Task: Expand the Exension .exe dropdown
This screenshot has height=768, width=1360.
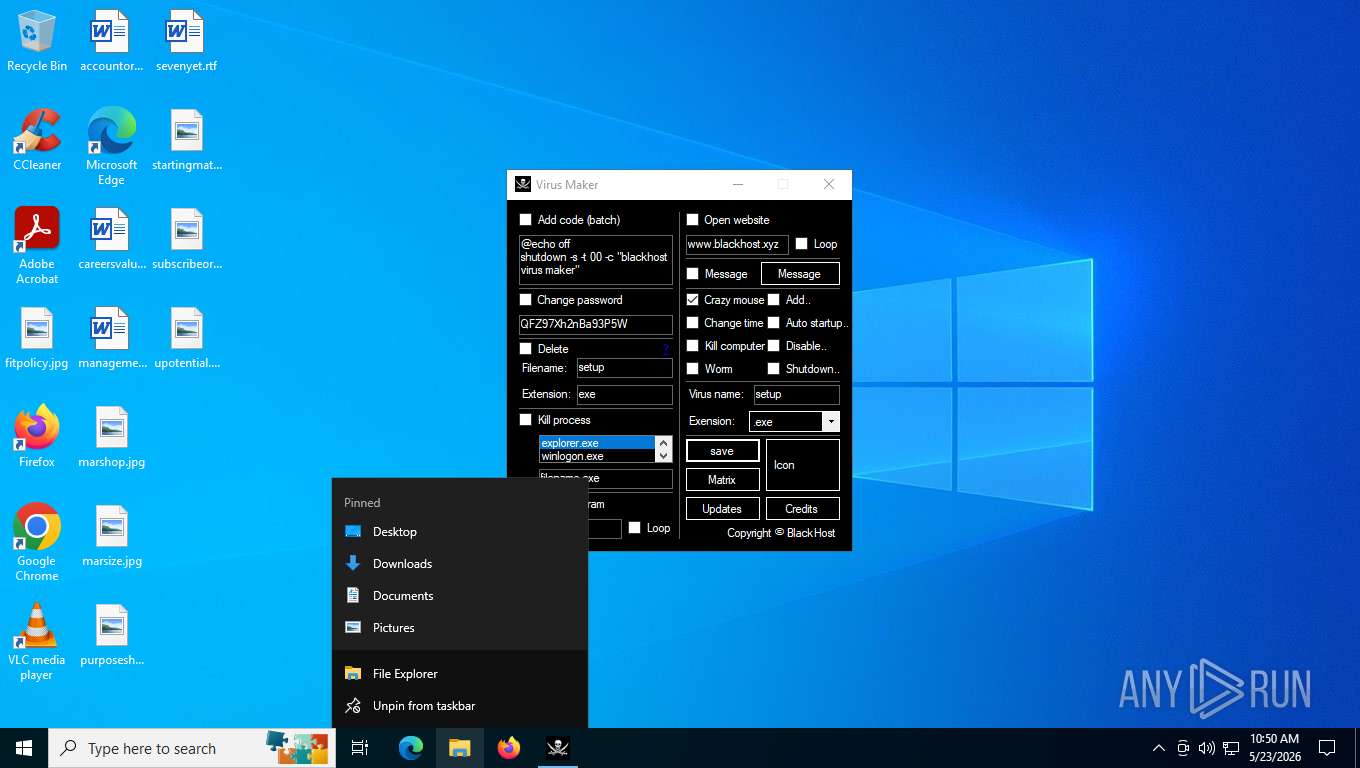Action: click(x=830, y=422)
